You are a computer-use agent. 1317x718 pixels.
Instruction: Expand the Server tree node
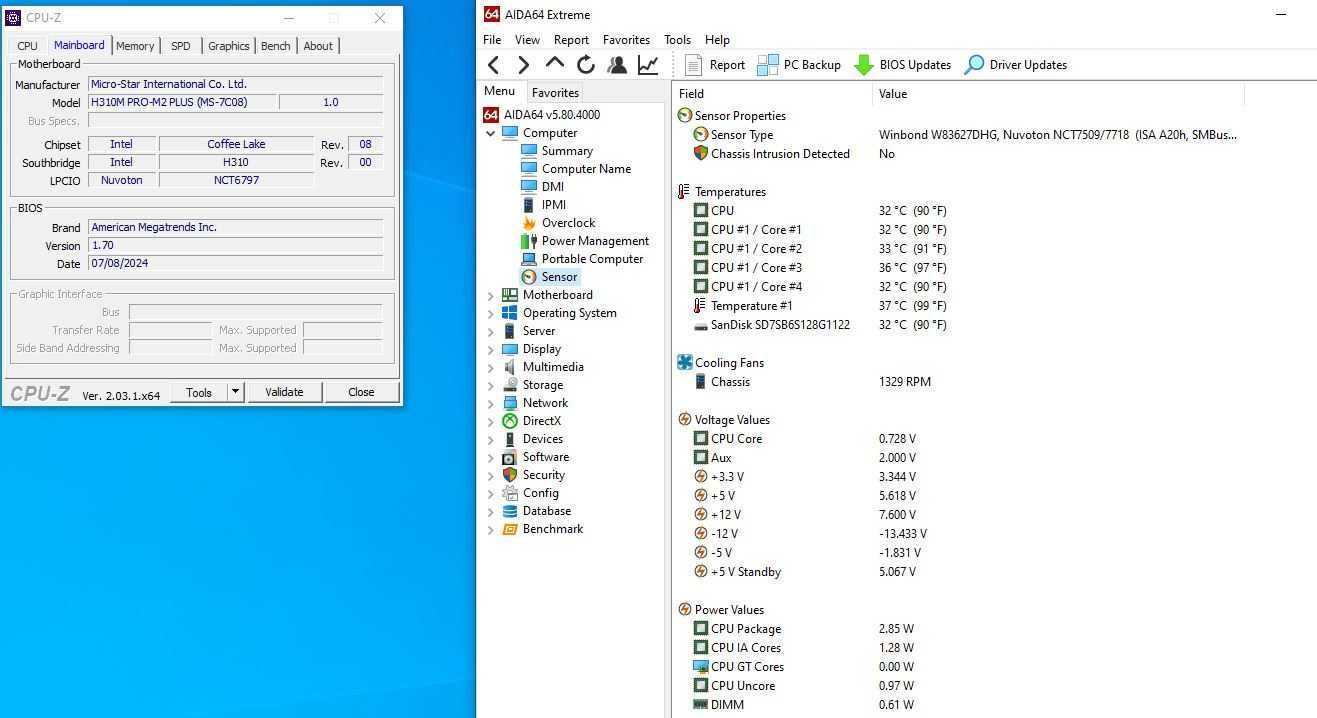click(491, 331)
